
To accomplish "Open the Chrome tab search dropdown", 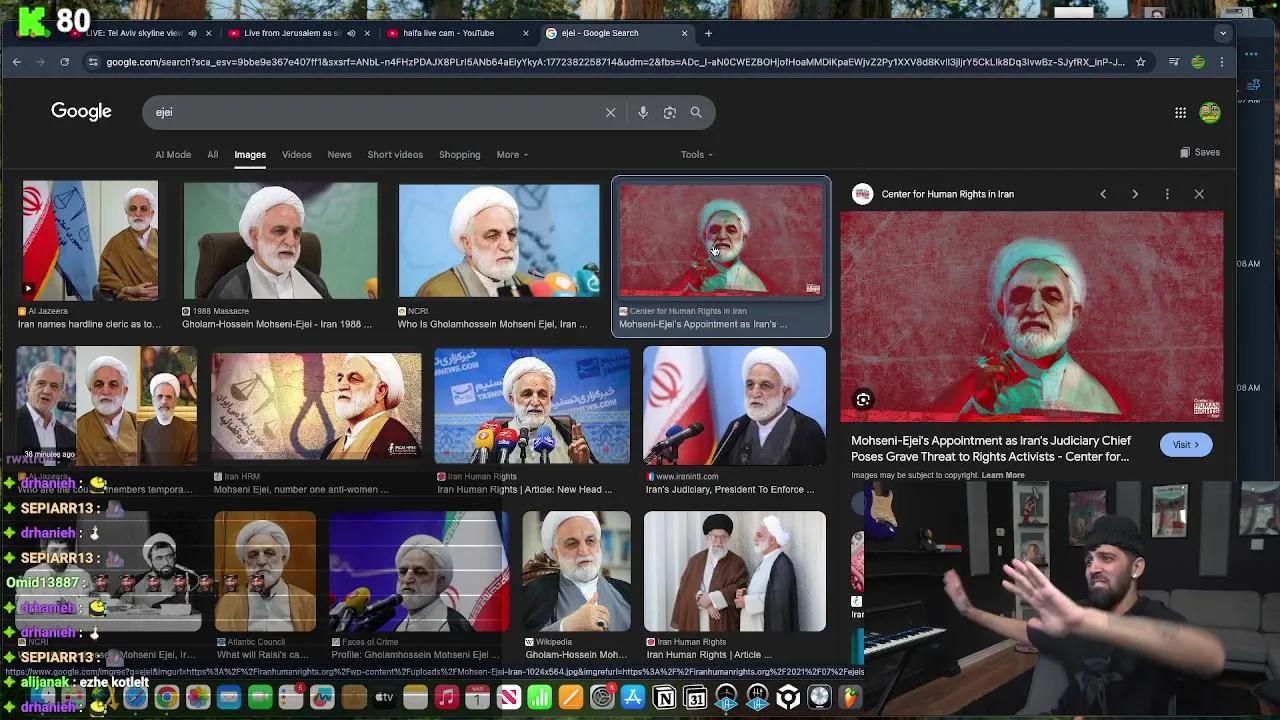I will coord(1222,33).
